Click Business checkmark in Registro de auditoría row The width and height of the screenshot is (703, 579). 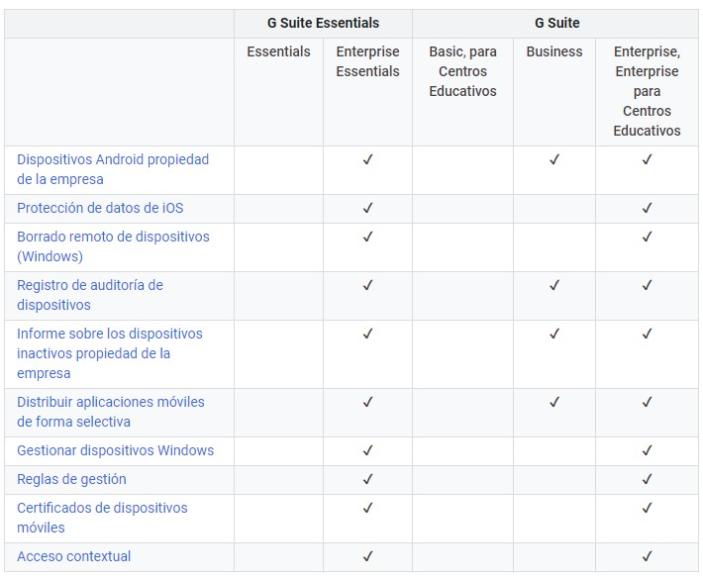tap(554, 286)
